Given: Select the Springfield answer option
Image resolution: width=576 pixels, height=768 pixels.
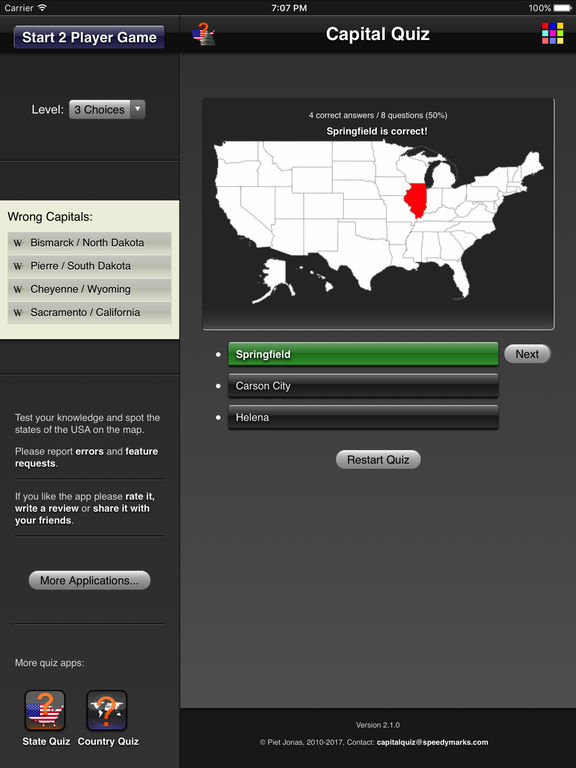Looking at the screenshot, I should pos(363,354).
